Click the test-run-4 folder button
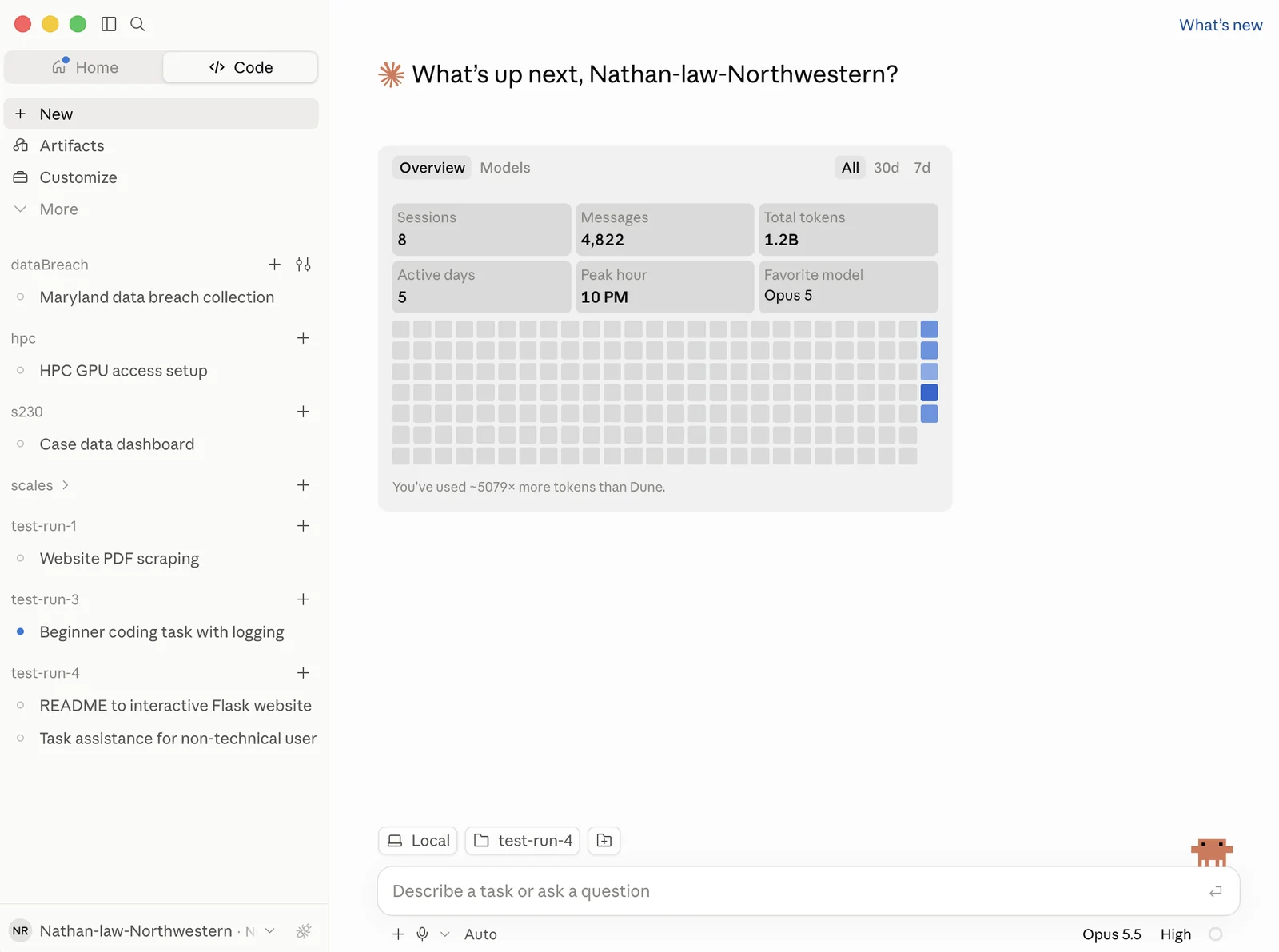 coord(523,841)
